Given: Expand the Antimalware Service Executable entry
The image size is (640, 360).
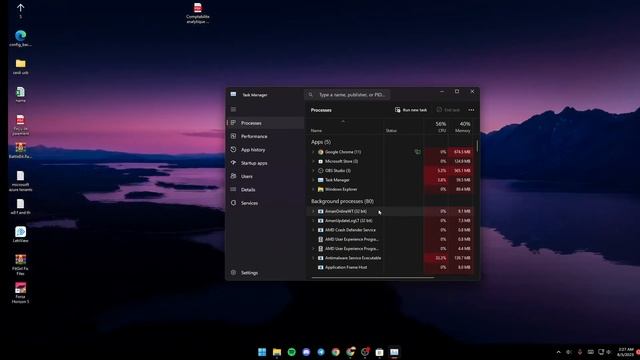Looking at the screenshot, I should click(x=313, y=258).
